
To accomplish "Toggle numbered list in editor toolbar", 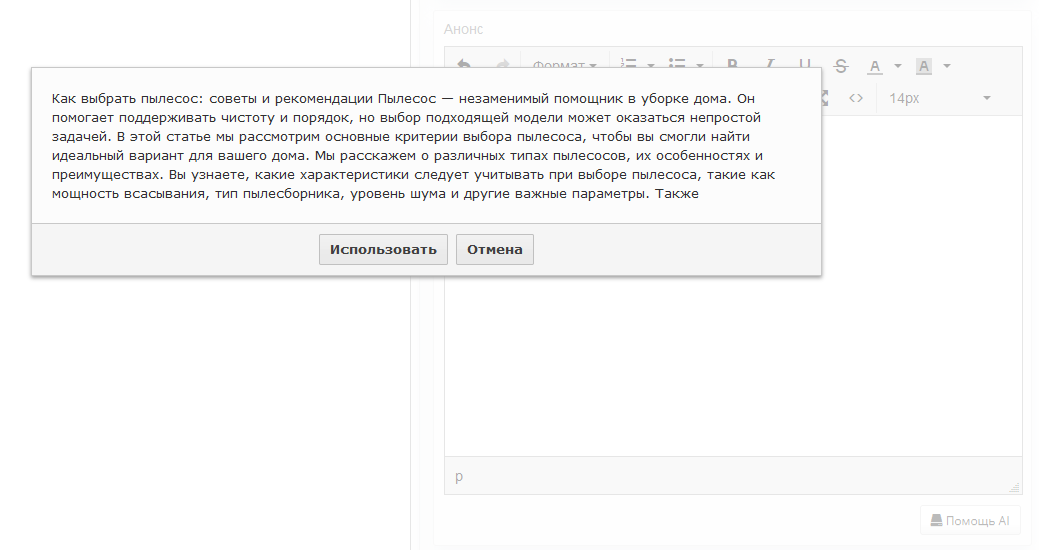I will coord(628,62).
